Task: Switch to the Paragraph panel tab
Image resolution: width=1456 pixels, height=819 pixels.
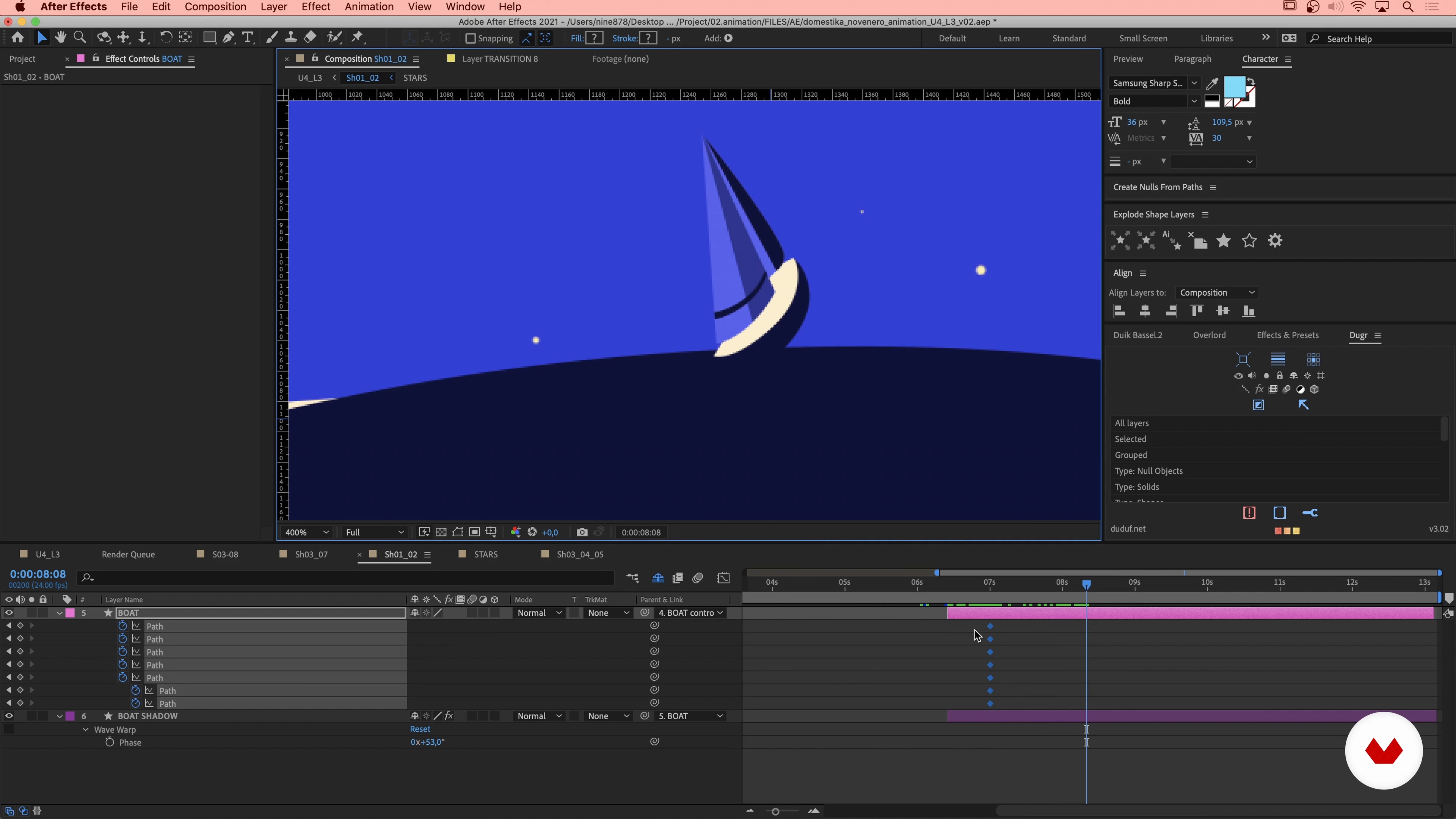Action: [1192, 59]
